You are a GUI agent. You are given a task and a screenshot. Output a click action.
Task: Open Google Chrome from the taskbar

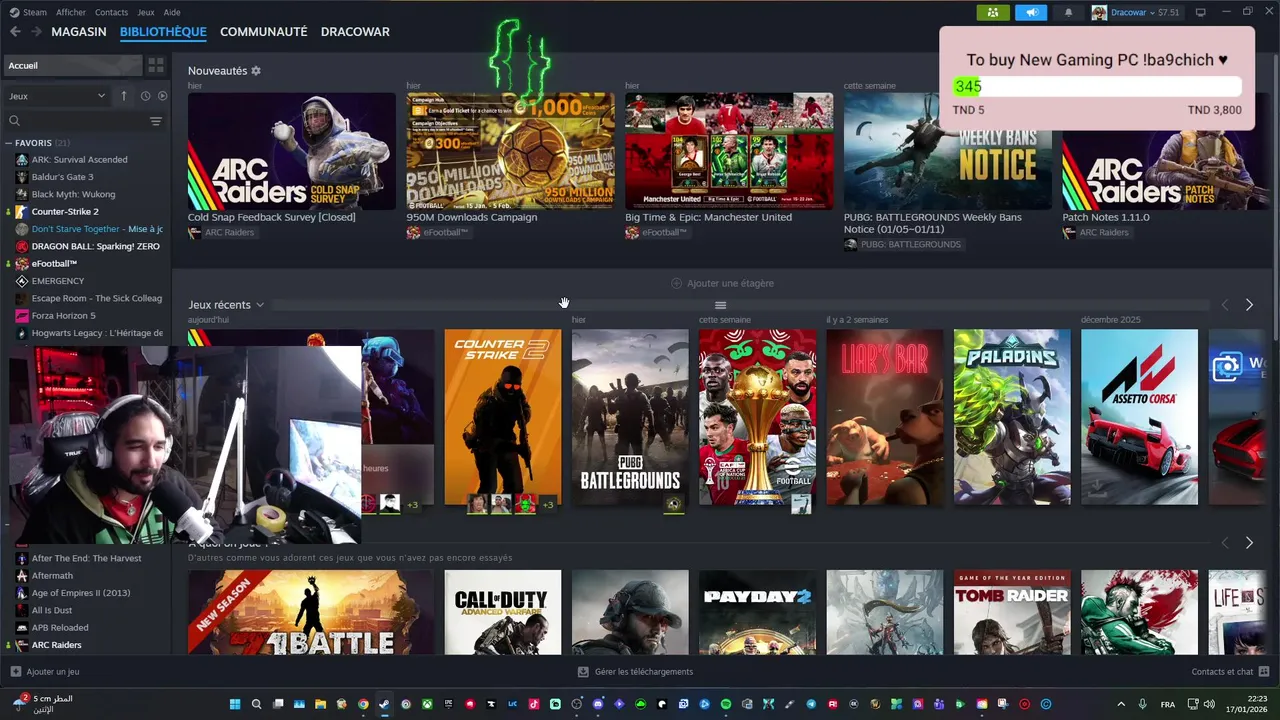pyautogui.click(x=363, y=704)
